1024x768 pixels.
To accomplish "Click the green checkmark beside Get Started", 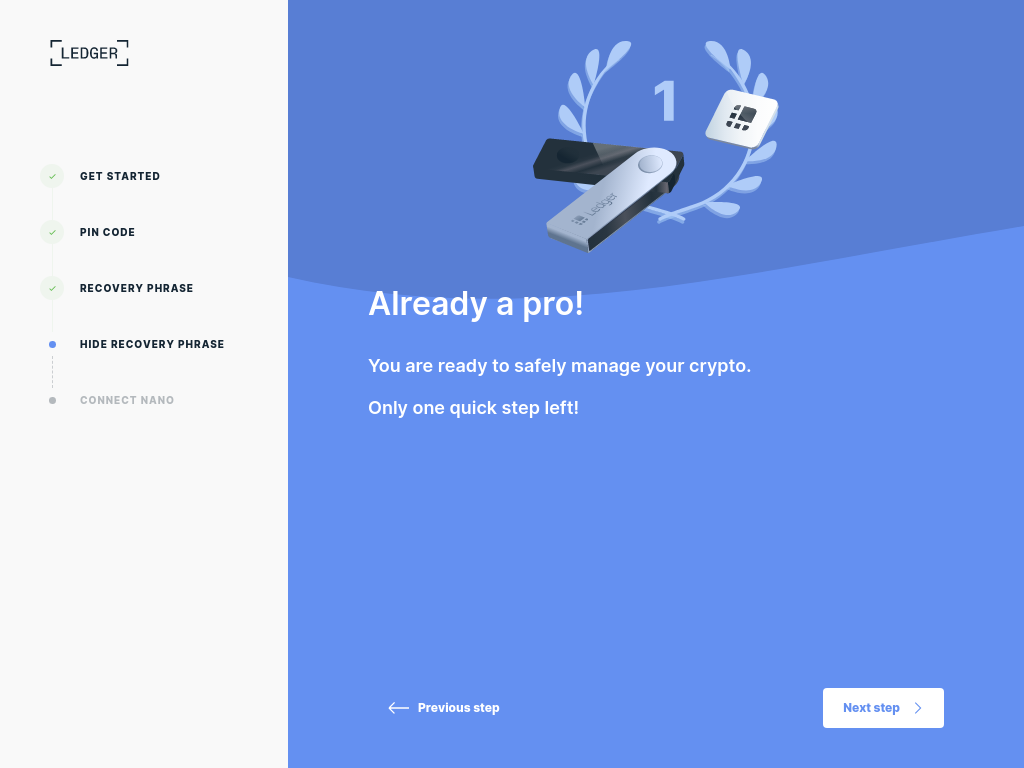I will [x=52, y=176].
